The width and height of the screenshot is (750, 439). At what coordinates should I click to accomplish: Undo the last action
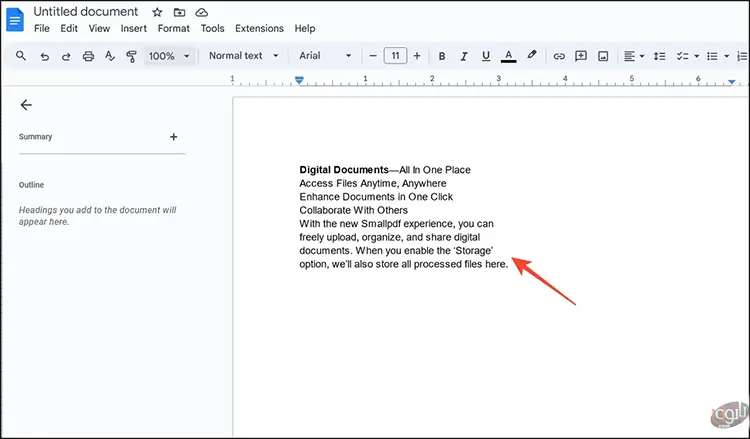pos(44,56)
